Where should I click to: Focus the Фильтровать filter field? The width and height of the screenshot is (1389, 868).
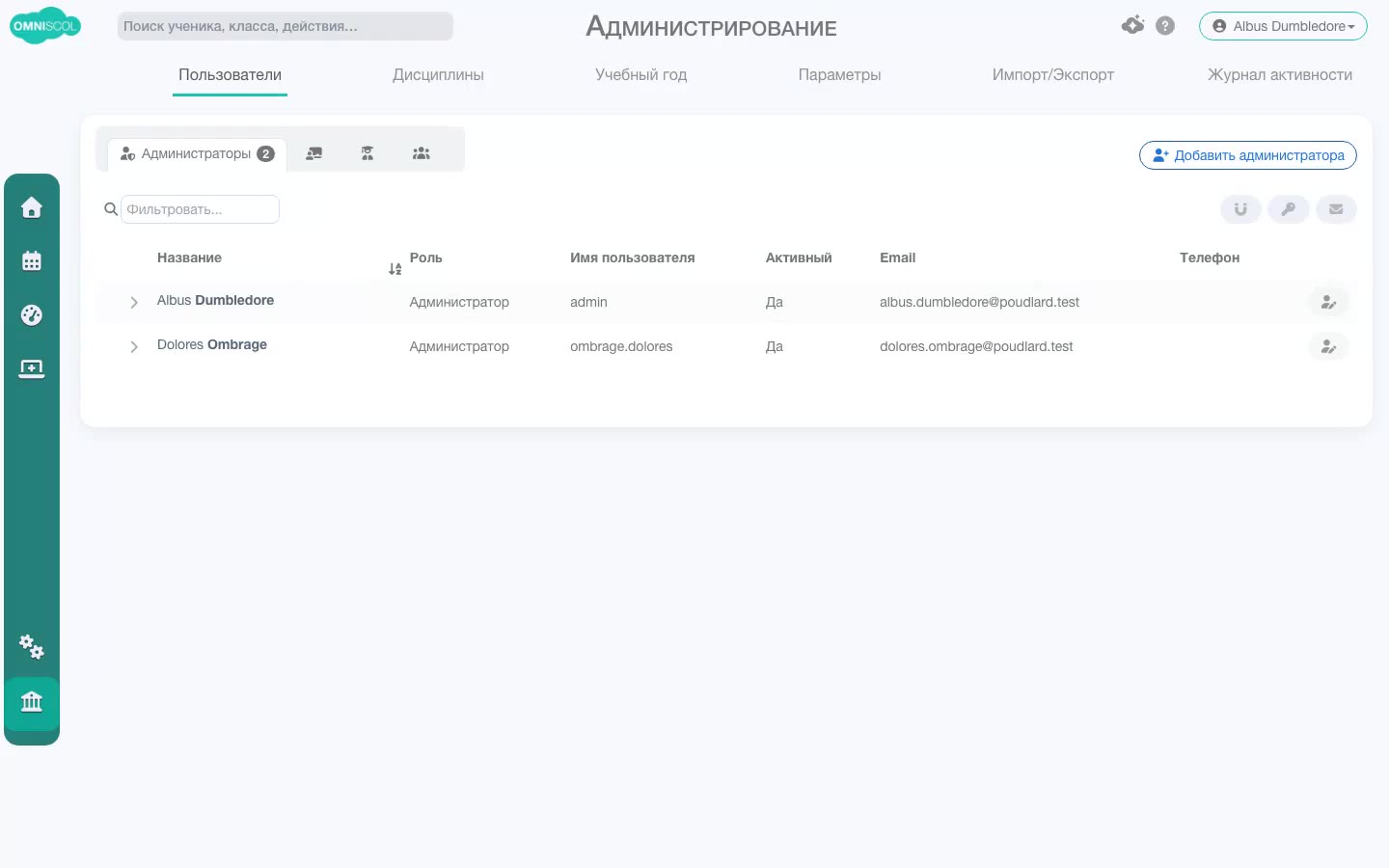click(x=200, y=209)
